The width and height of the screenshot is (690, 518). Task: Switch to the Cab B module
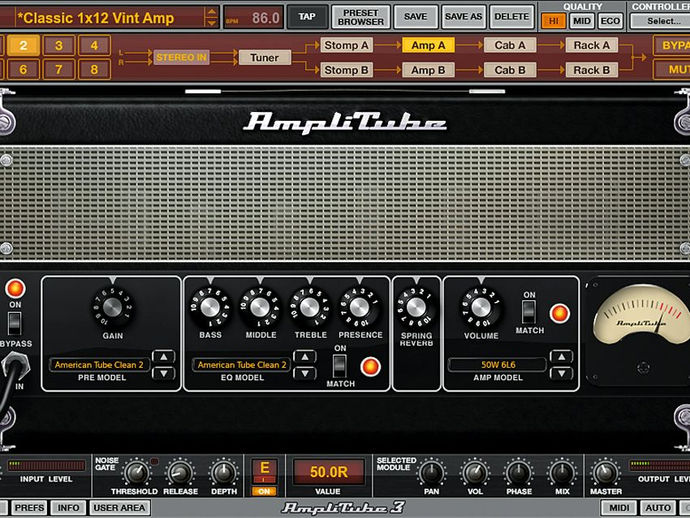[510, 70]
